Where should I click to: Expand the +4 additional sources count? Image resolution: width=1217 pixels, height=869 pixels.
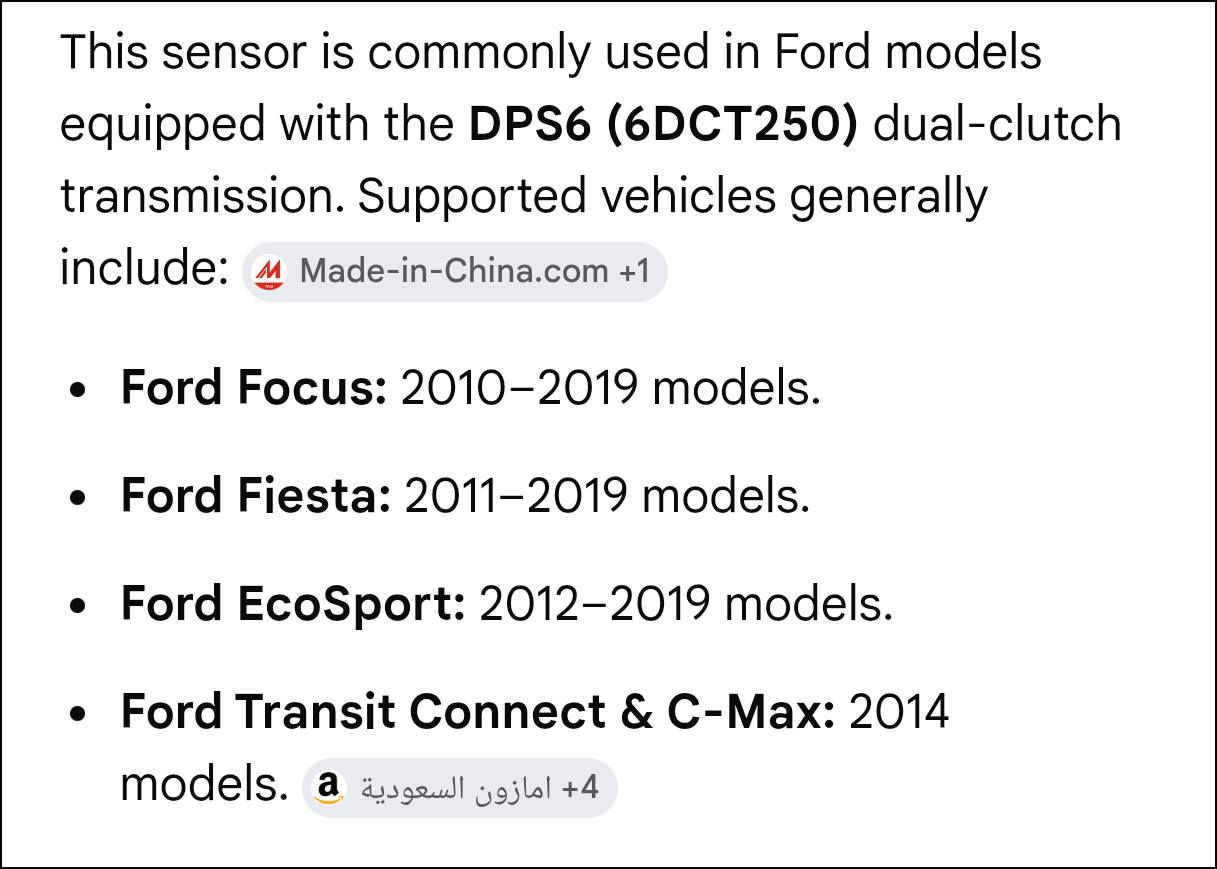click(580, 788)
